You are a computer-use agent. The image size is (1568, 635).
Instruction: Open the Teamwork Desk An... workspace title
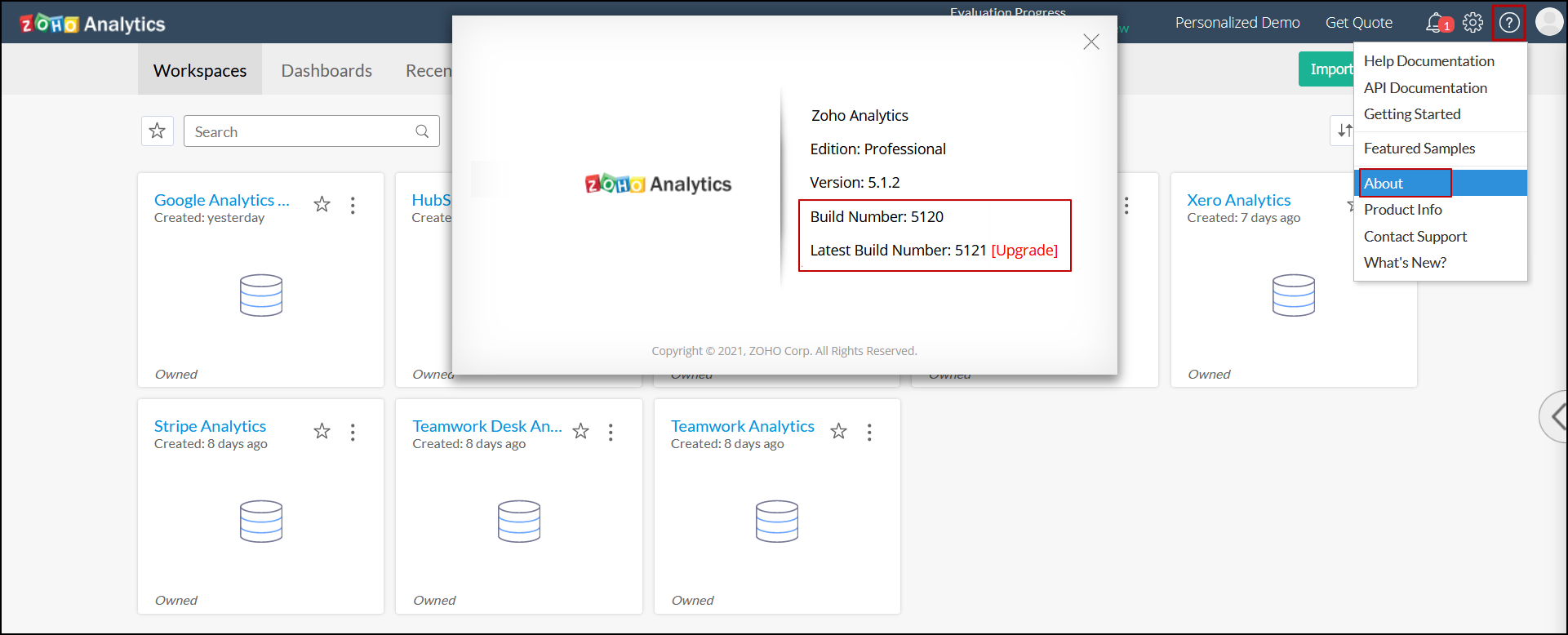click(487, 426)
